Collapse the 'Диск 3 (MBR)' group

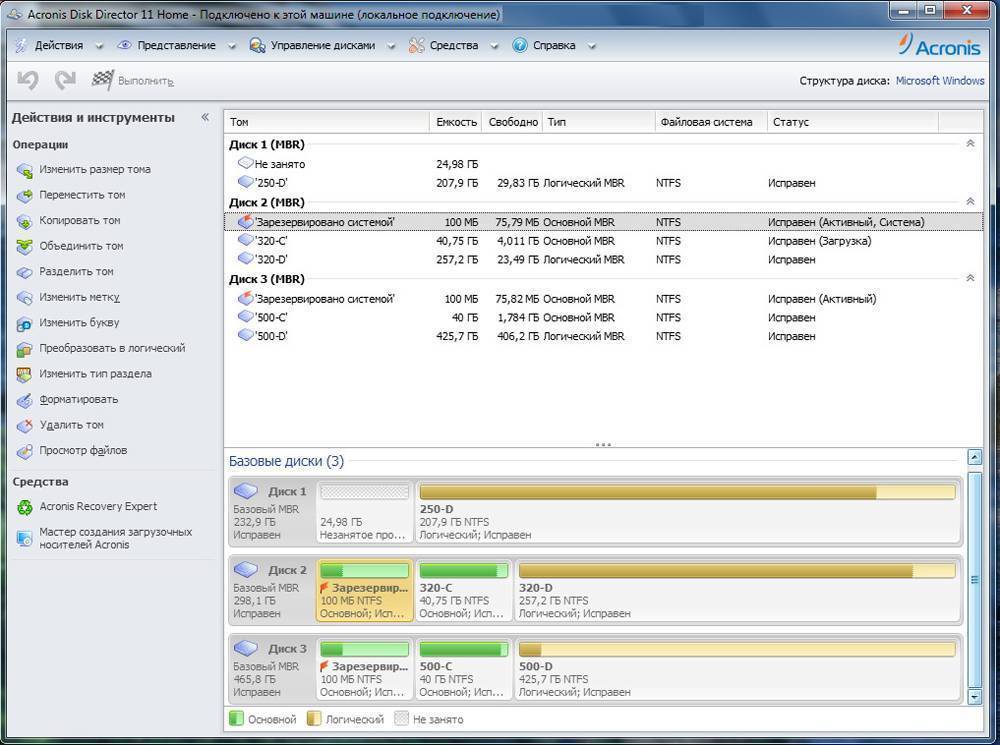[969, 279]
